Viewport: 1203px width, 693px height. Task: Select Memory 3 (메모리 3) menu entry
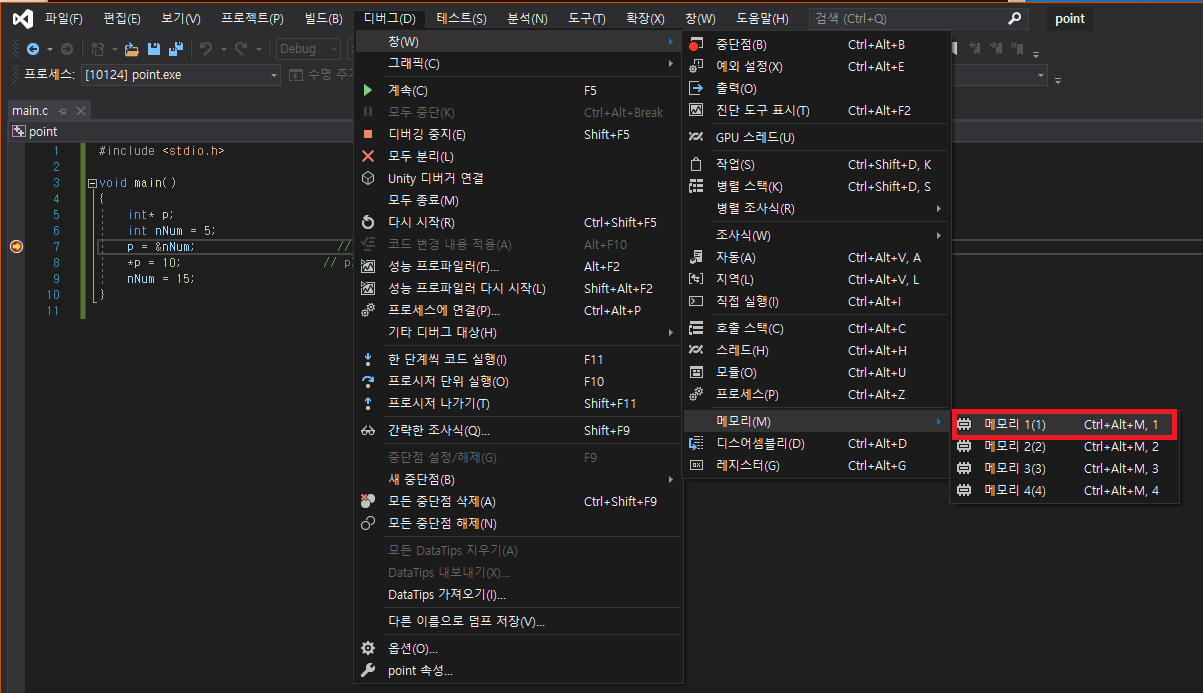(1064, 468)
